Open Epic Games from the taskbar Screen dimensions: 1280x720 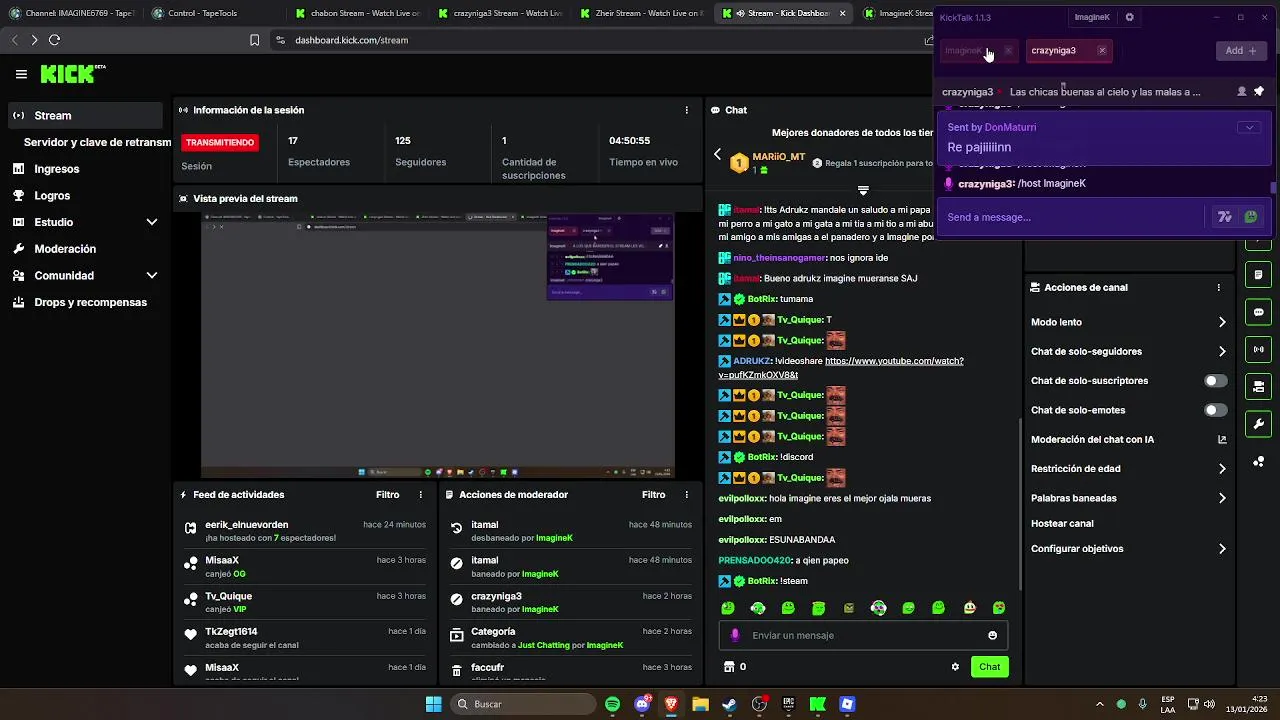click(788, 704)
